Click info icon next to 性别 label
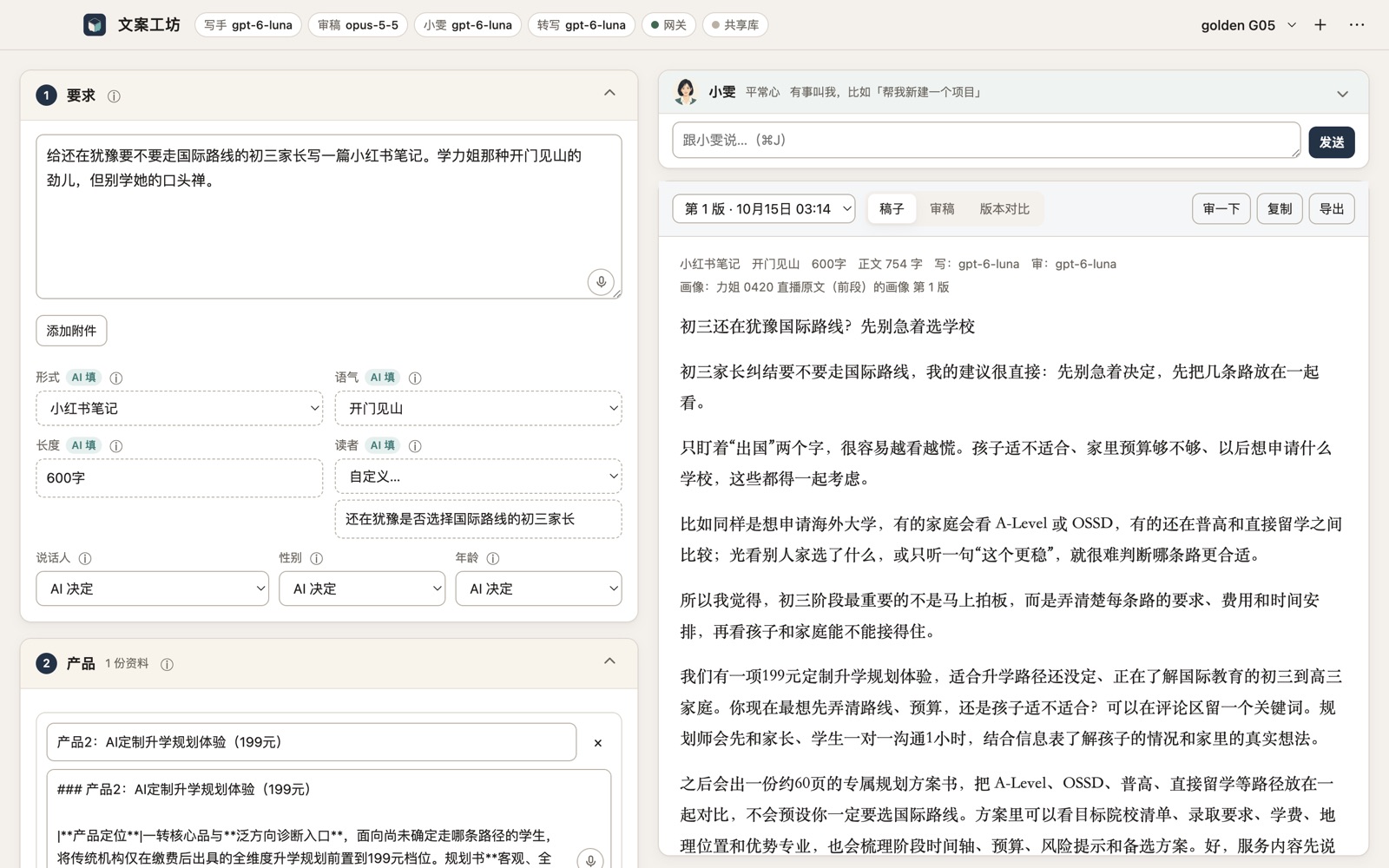Viewport: 1389px width, 868px height. 317,558
